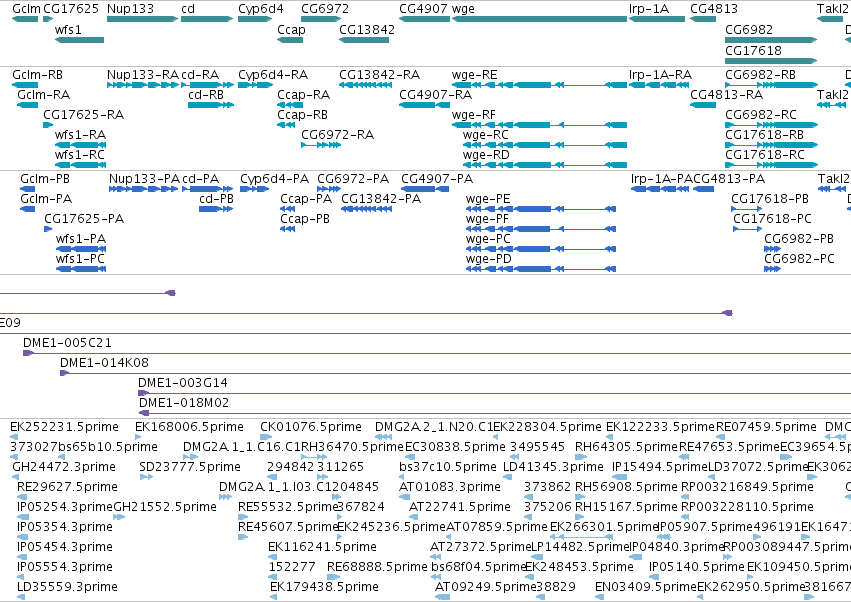This screenshot has width=851, height=602.
Task: Select the Nup133-PA coding sequence
Action: [143, 189]
